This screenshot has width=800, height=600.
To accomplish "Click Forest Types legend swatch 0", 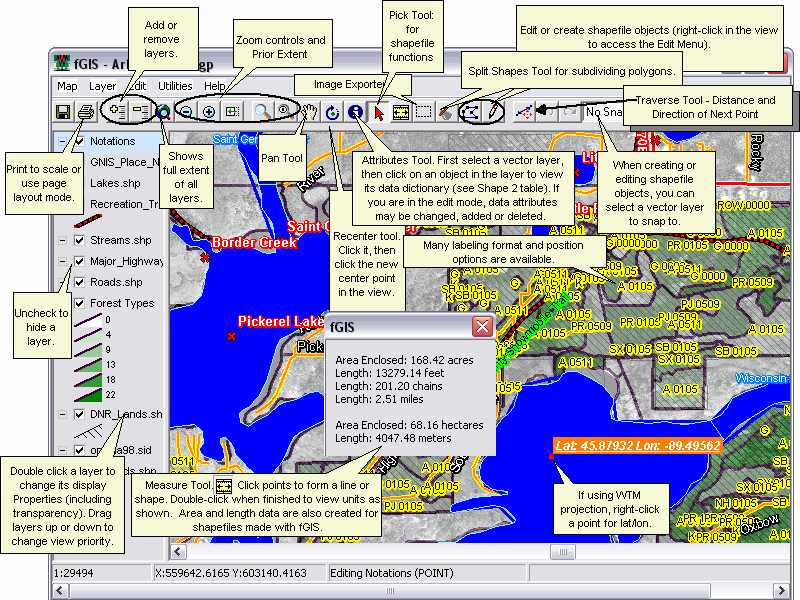I will pyautogui.click(x=88, y=320).
